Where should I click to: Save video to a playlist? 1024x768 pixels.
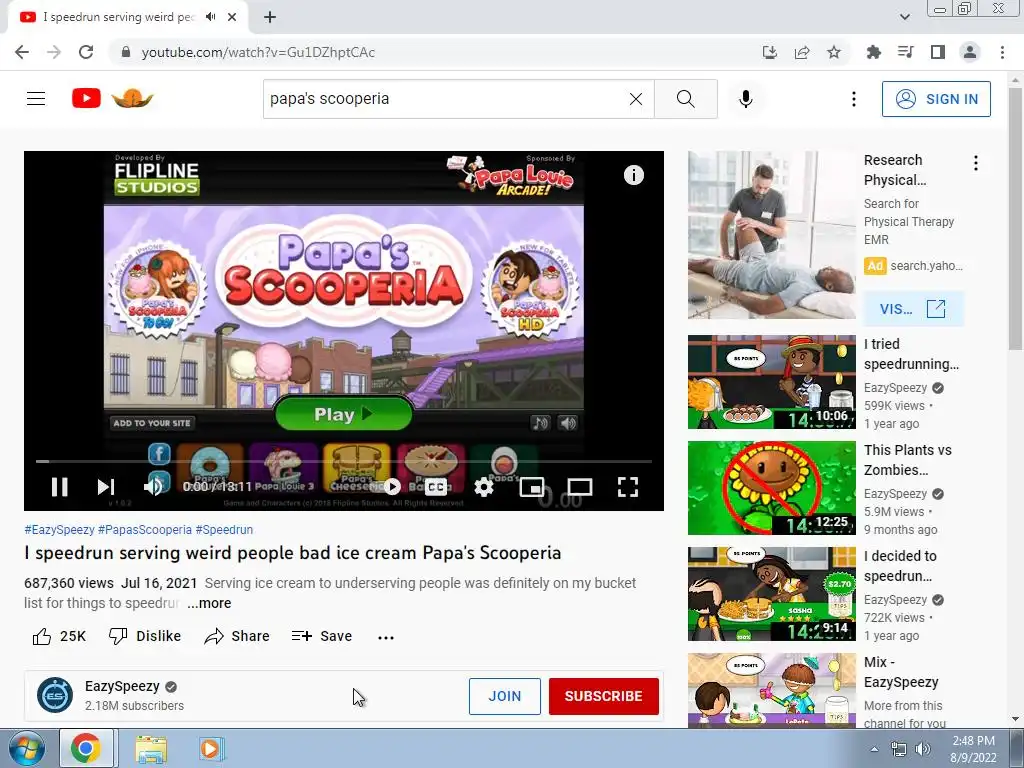(322, 636)
